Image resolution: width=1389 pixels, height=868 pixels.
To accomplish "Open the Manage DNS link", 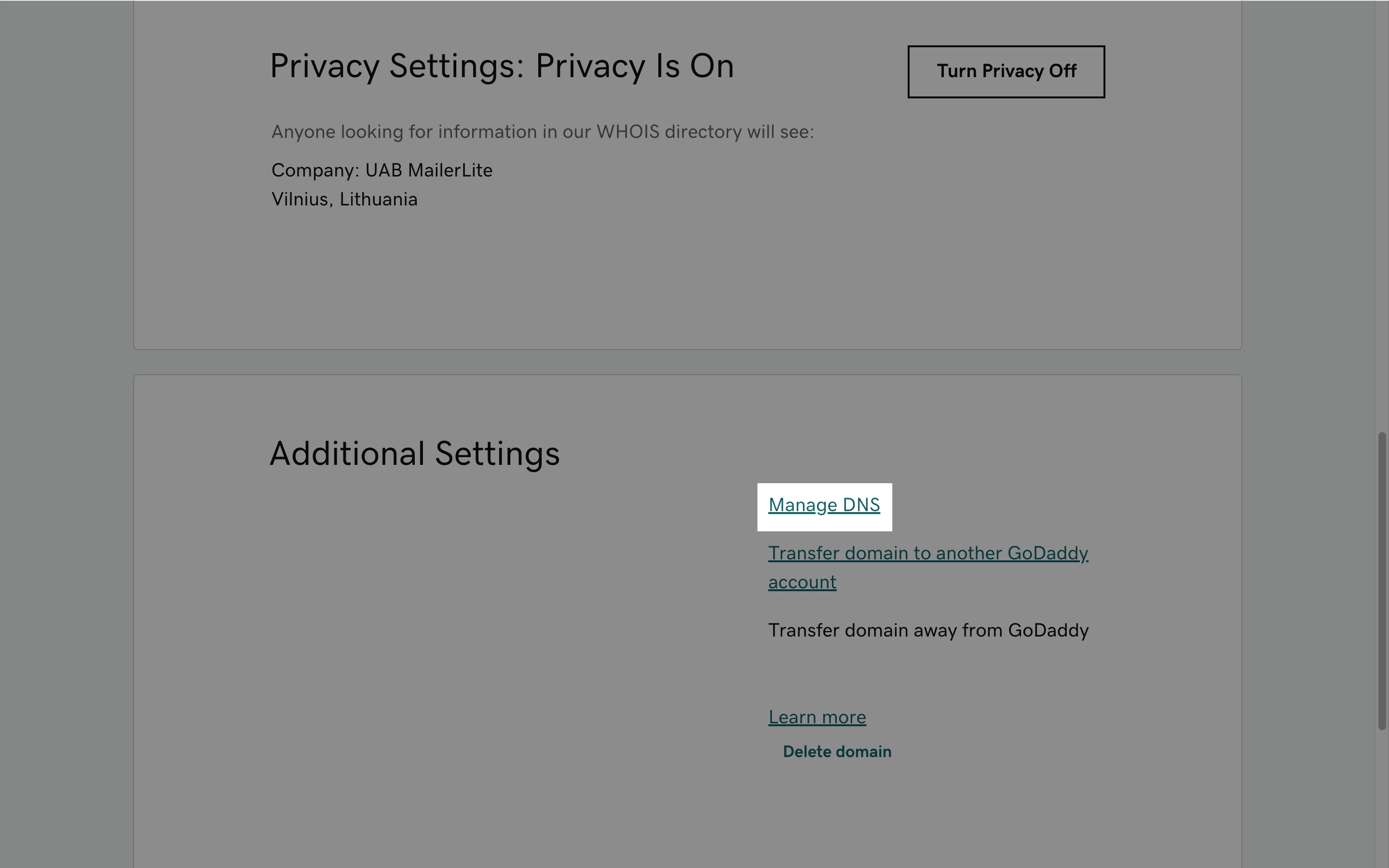I will coord(824,505).
